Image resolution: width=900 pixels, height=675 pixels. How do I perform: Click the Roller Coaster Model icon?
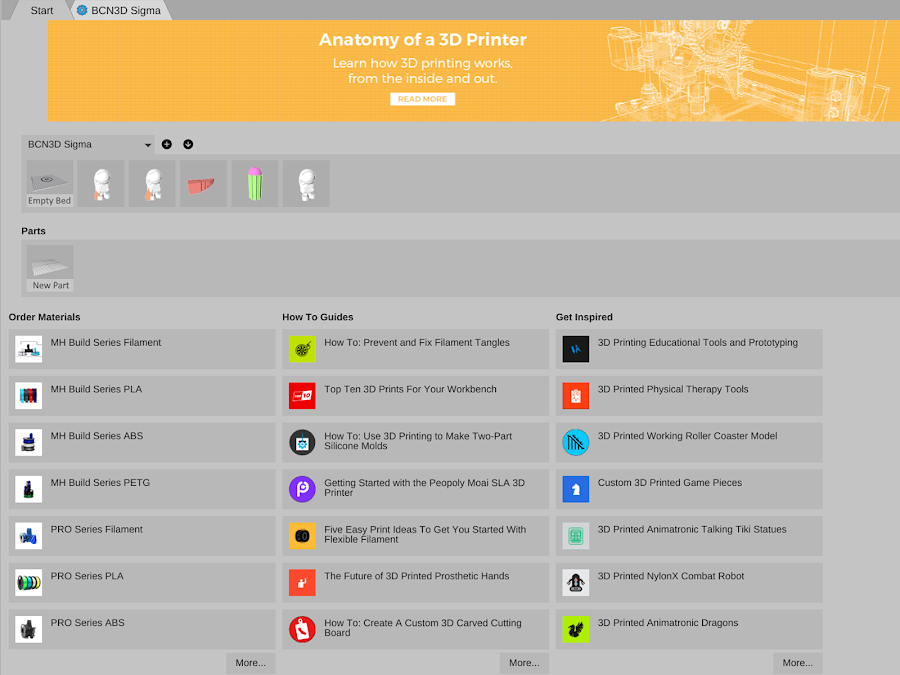pyautogui.click(x=576, y=443)
